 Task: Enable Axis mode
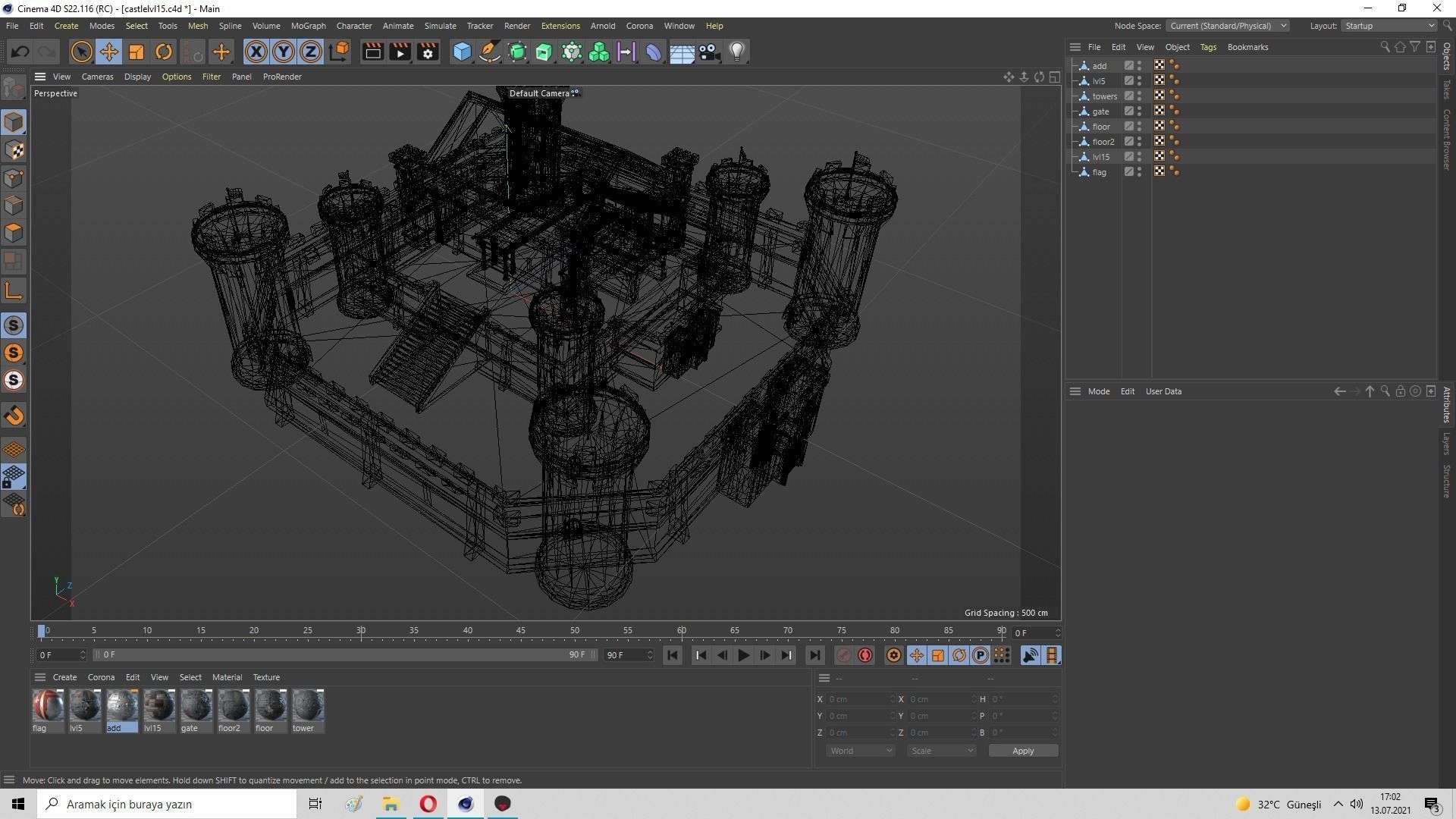coord(14,291)
